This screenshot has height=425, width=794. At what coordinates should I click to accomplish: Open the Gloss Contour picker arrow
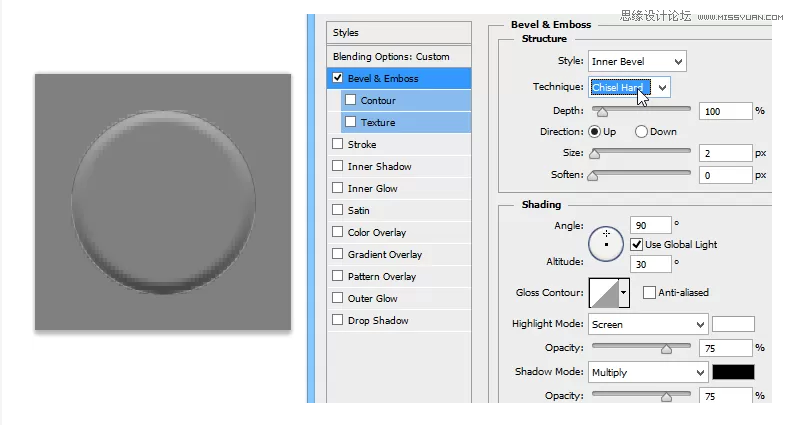click(x=625, y=292)
